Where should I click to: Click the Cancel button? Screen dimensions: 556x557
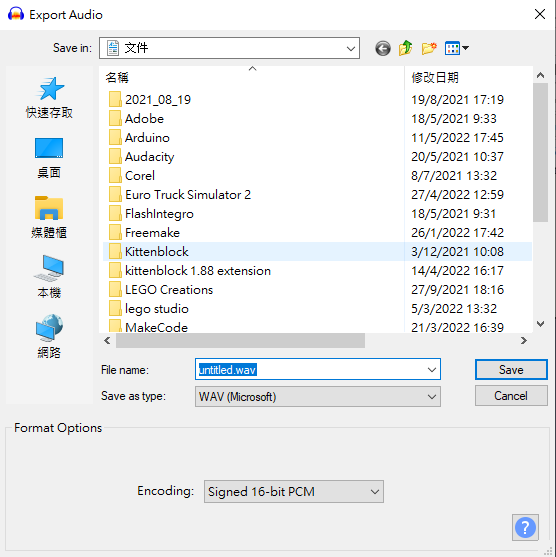[x=511, y=396]
